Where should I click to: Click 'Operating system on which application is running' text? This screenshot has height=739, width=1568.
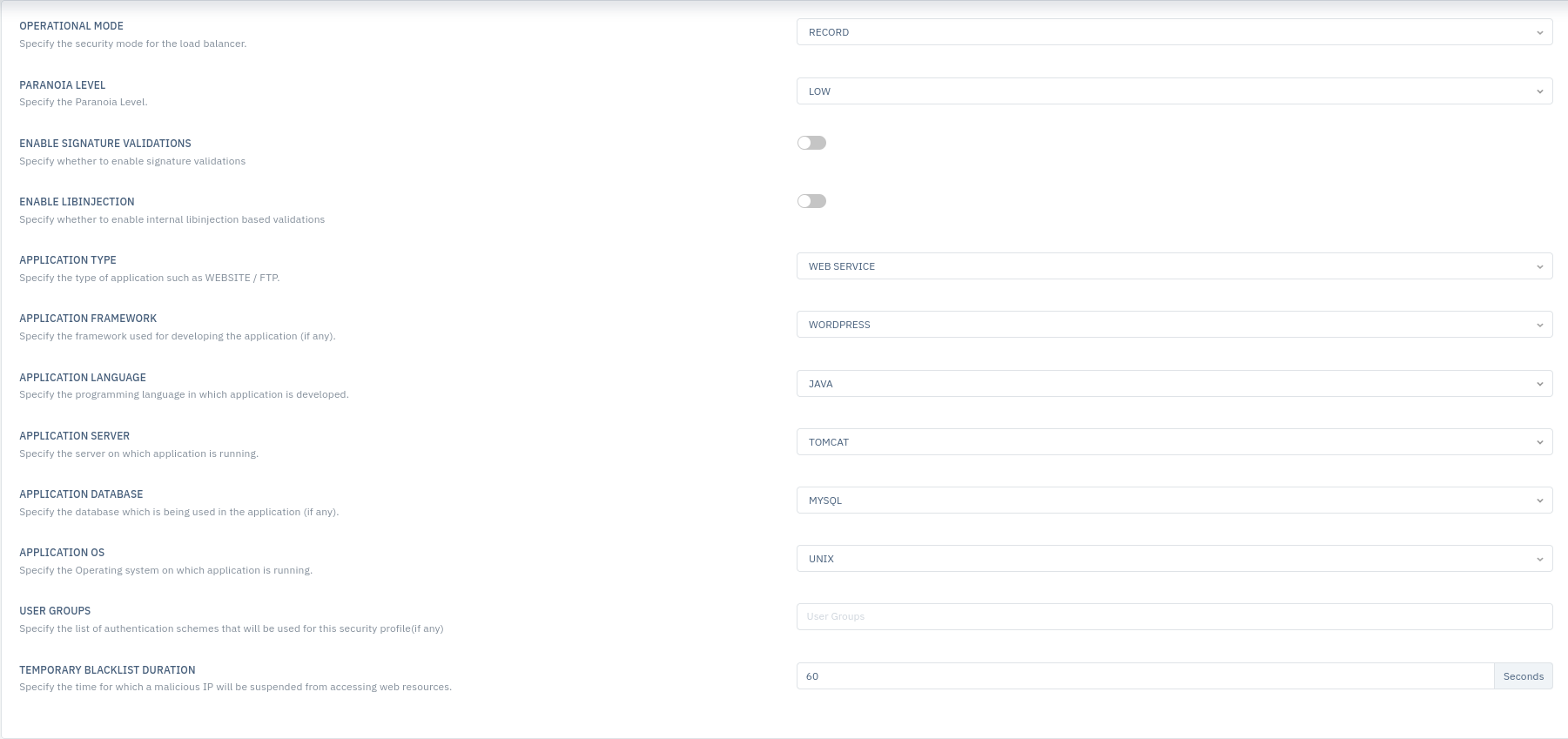click(x=193, y=570)
